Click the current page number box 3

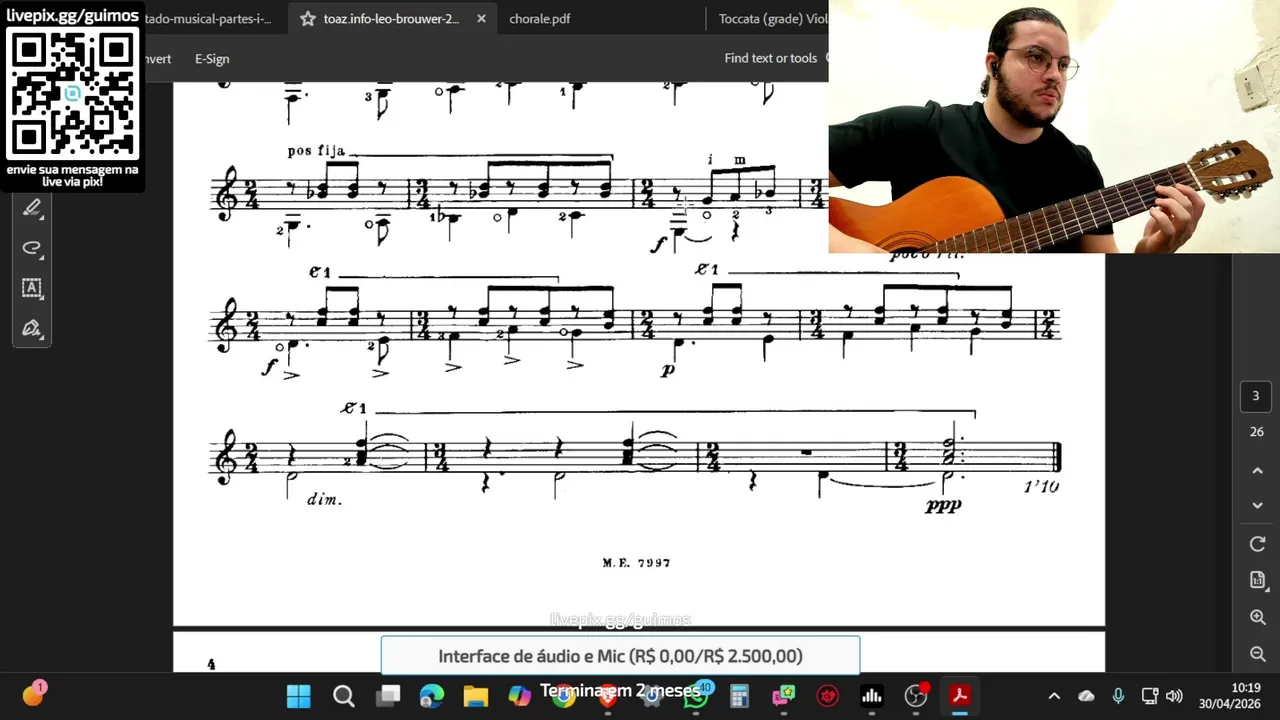click(x=1256, y=396)
